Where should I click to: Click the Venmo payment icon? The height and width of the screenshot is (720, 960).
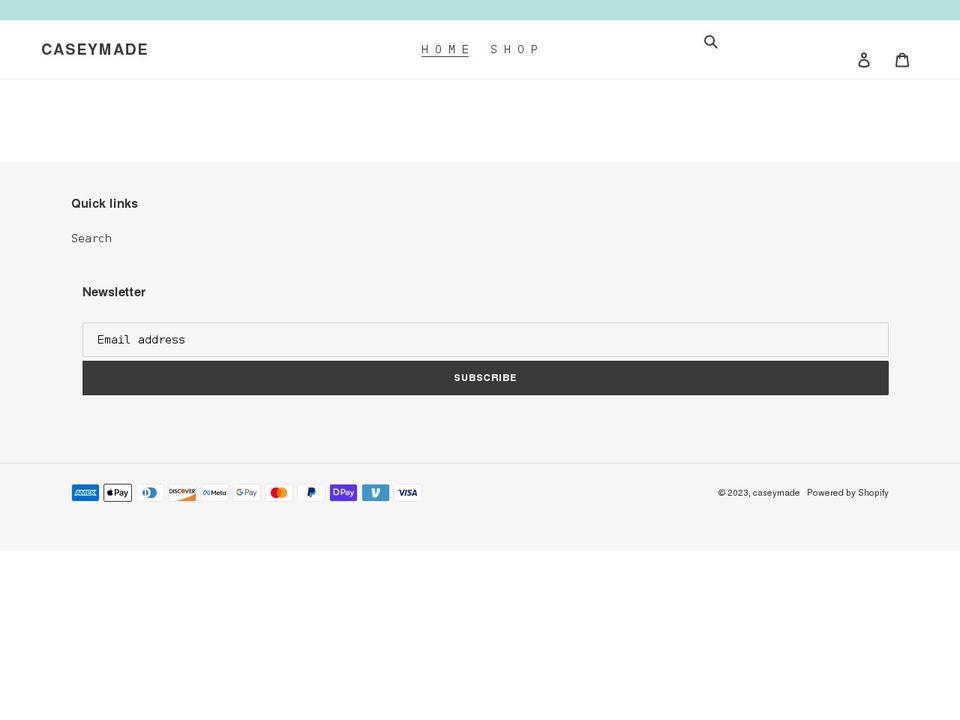(375, 493)
